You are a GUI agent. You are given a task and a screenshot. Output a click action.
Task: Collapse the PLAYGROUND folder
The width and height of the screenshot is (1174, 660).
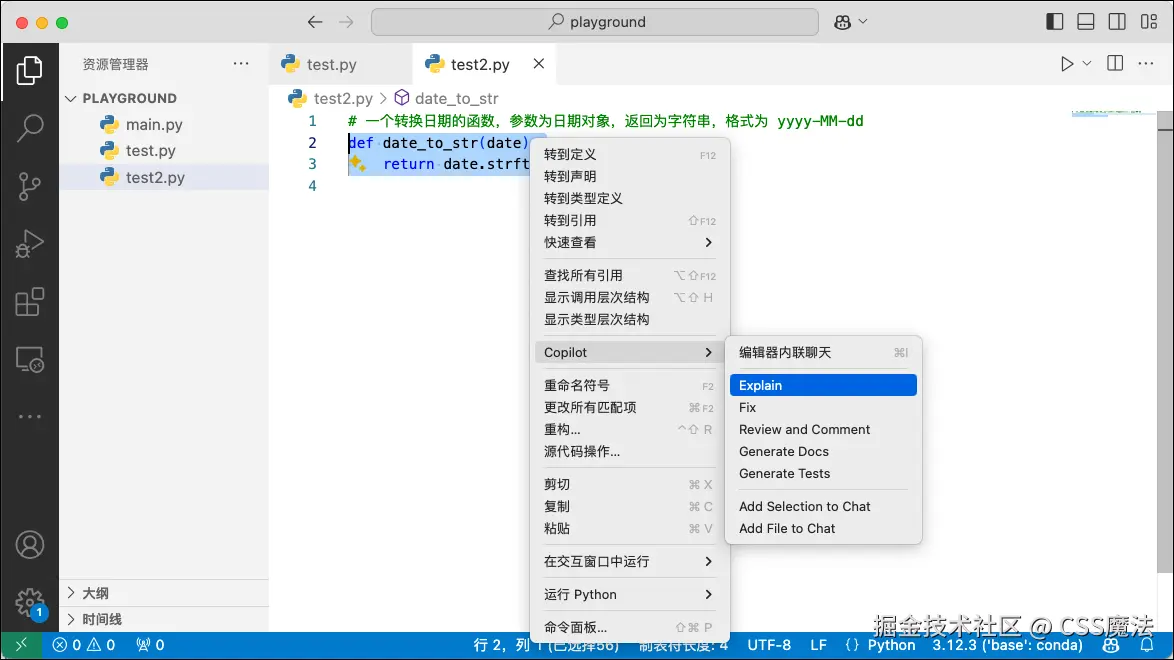(x=70, y=98)
